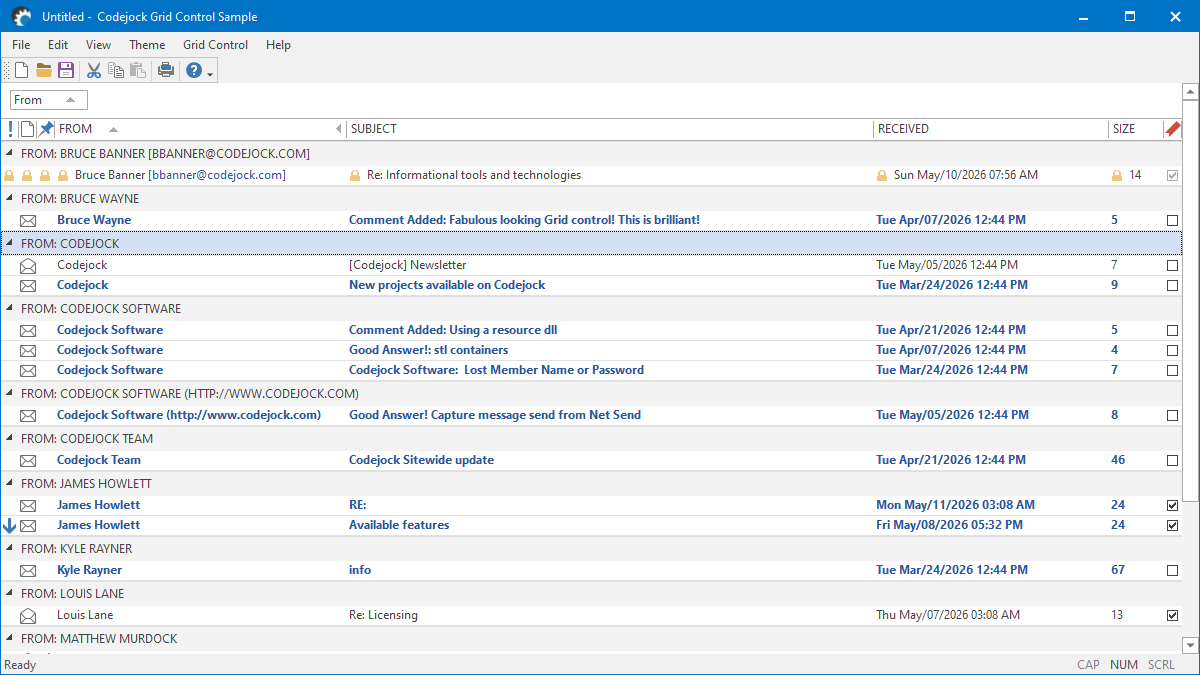This screenshot has height=675, width=1200.
Task: Click the blue pin column header
Action: pos(46,129)
